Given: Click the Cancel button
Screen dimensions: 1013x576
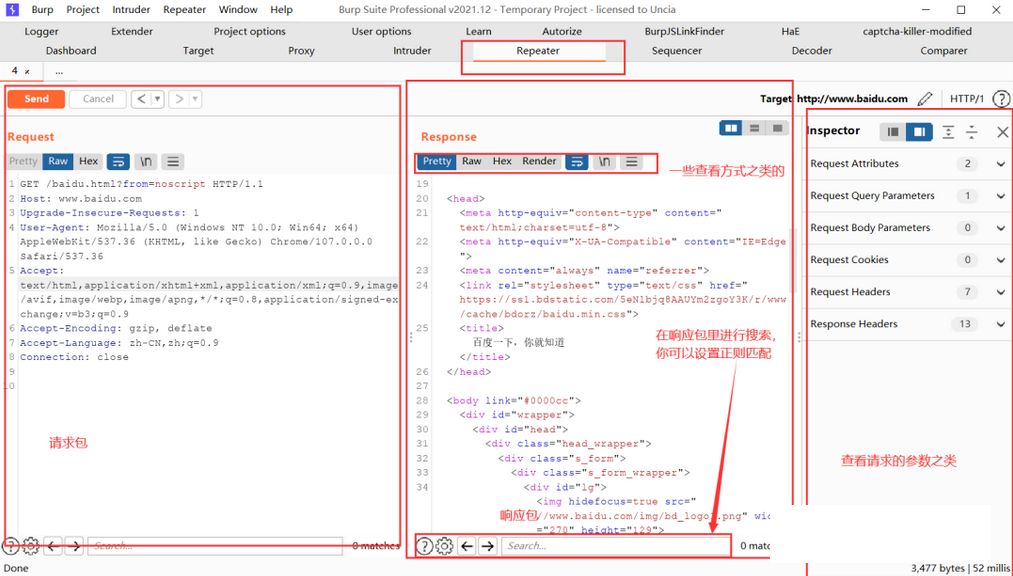Looking at the screenshot, I should (98, 99).
